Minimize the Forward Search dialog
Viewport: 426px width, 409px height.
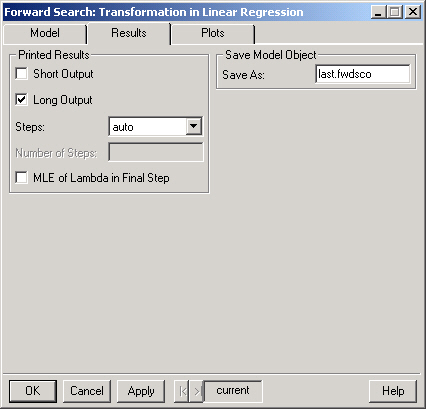pos(378,12)
